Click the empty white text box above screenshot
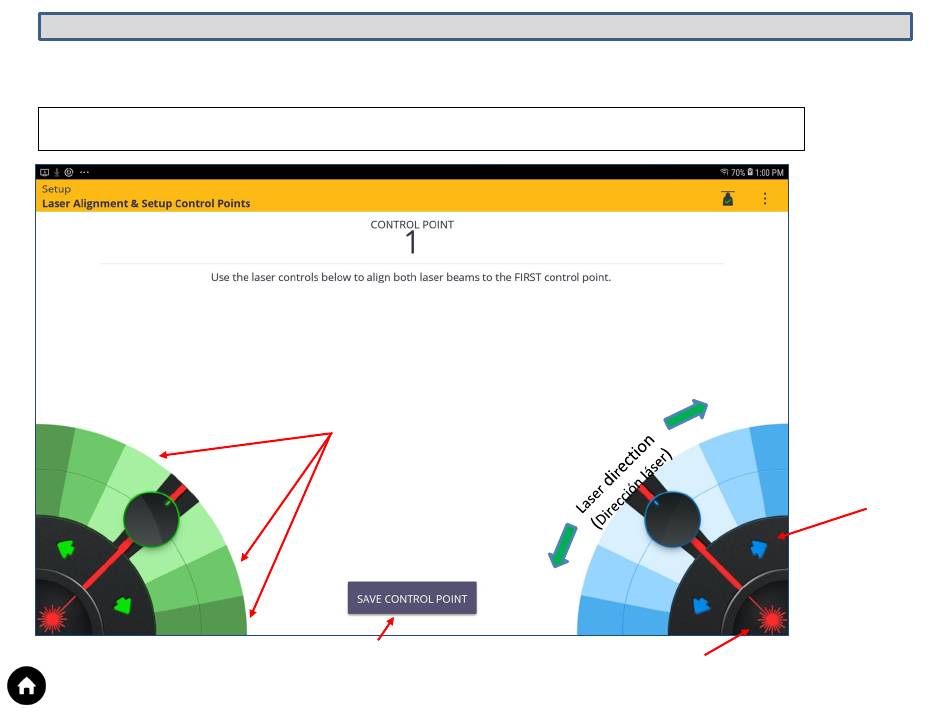 [x=421, y=129]
